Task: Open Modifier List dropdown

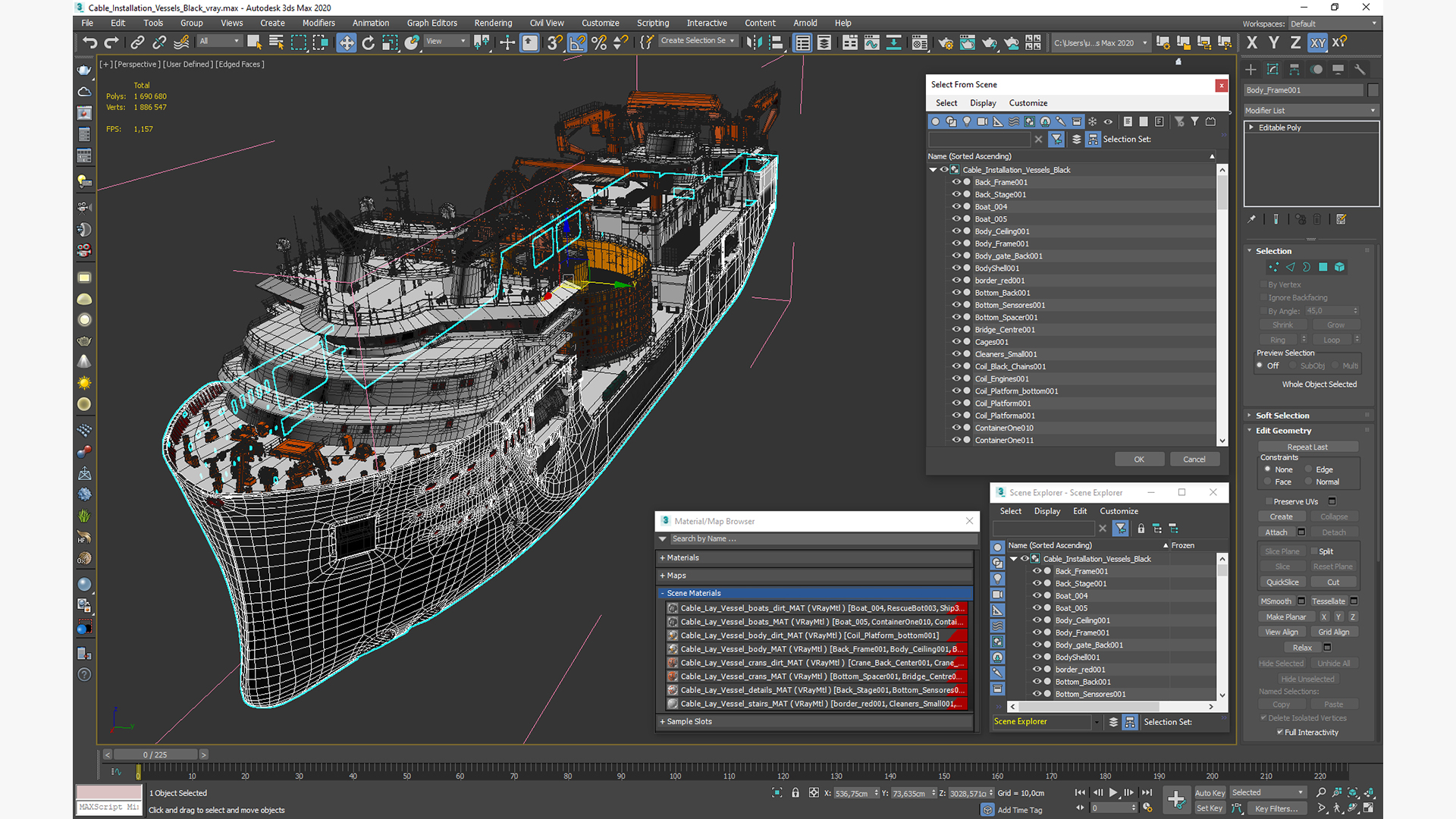Action: [x=1310, y=111]
